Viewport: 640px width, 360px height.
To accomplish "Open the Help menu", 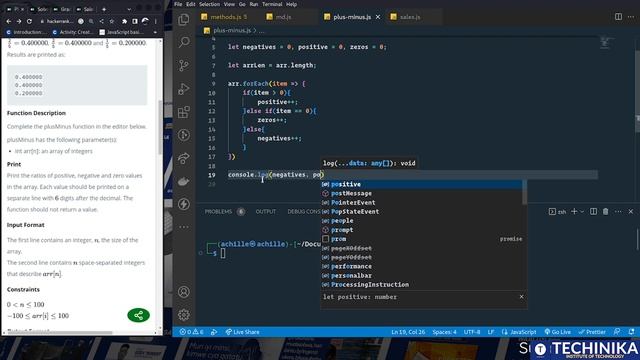I will click(291, 4).
